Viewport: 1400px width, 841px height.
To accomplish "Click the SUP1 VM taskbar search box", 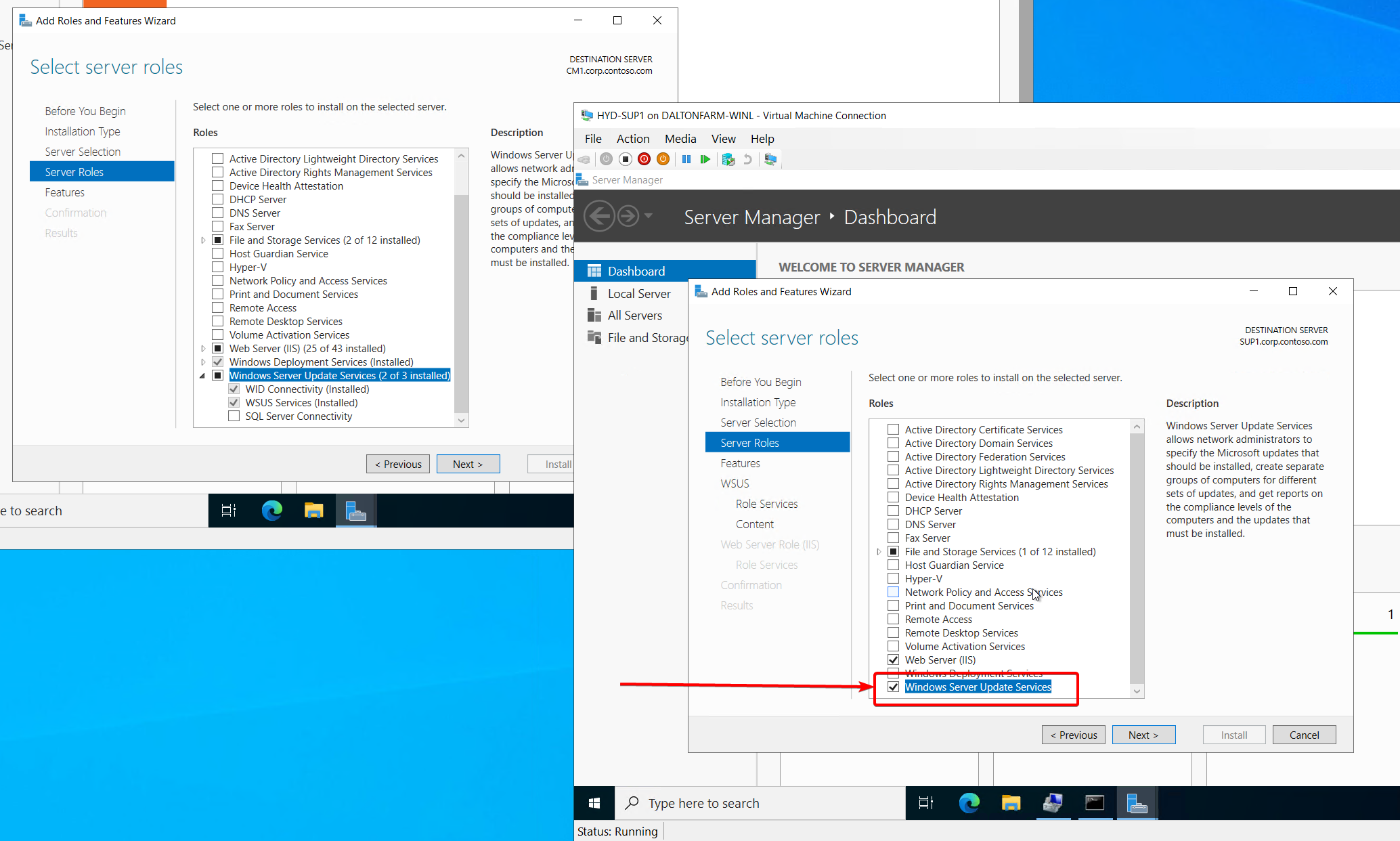I will point(760,803).
